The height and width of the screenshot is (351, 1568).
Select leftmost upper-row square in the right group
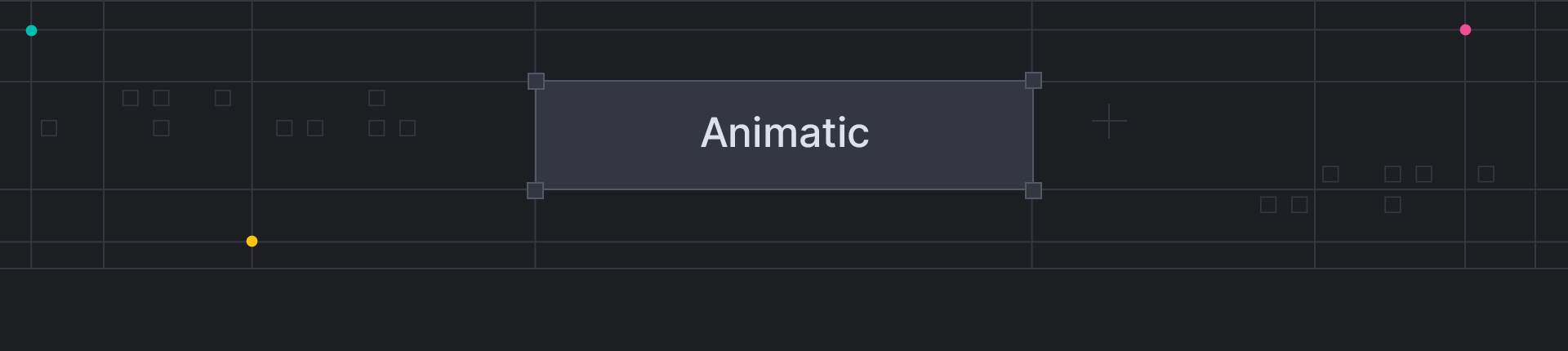pyautogui.click(x=1330, y=174)
